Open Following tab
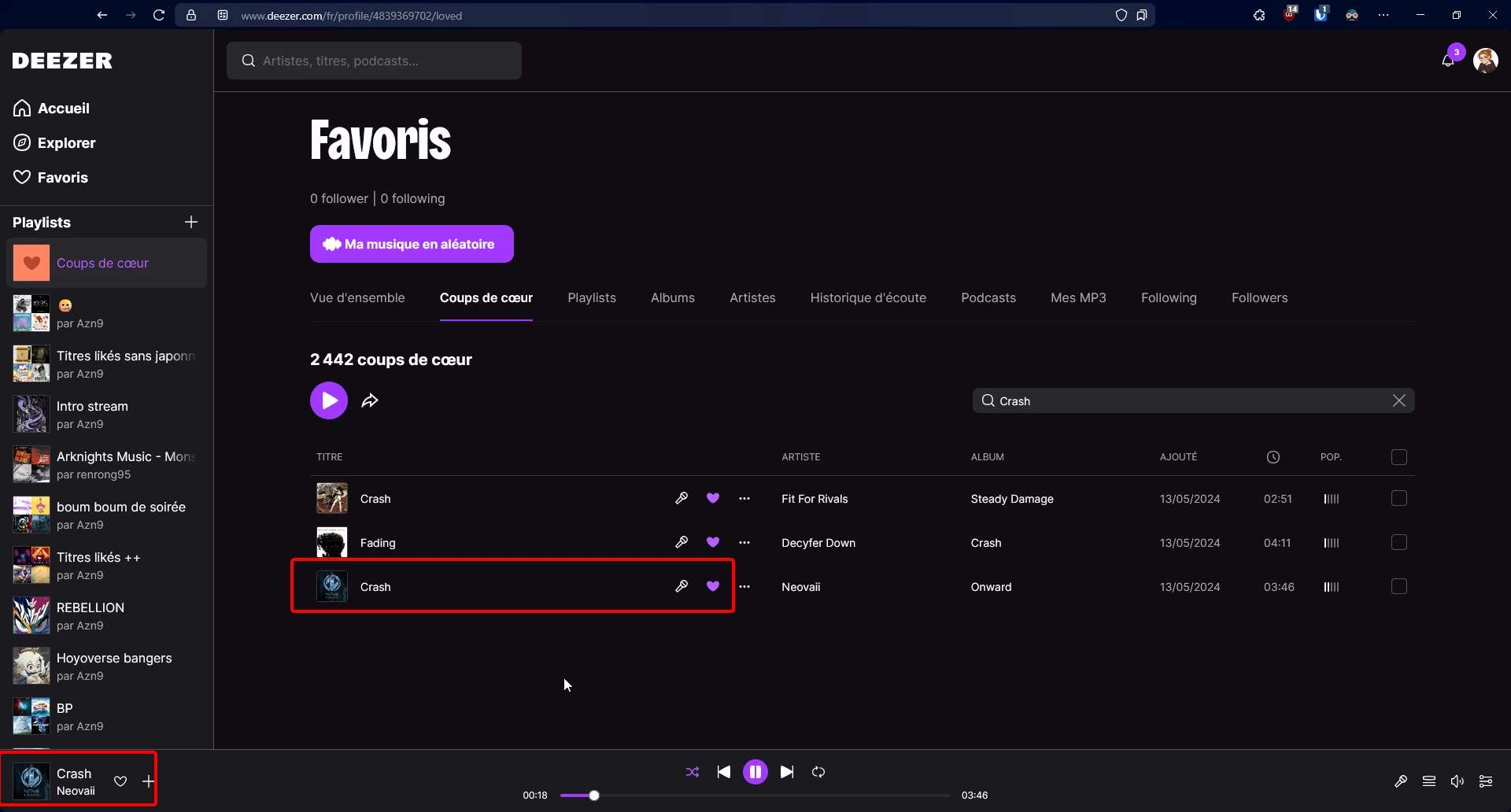 (x=1169, y=297)
